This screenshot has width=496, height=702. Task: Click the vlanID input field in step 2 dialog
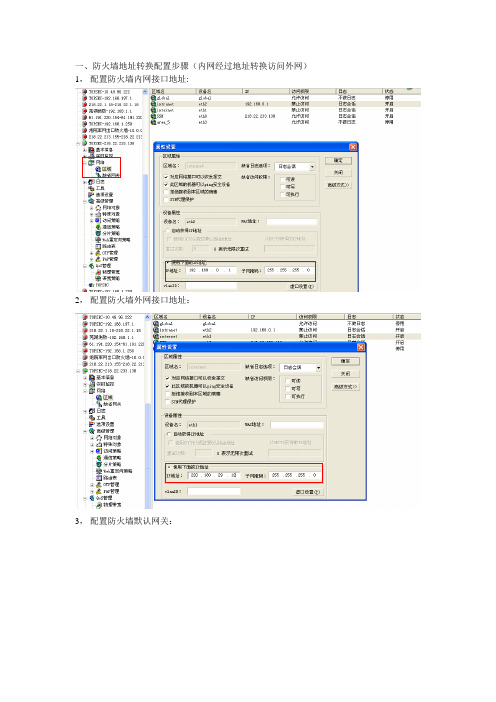[x=214, y=492]
